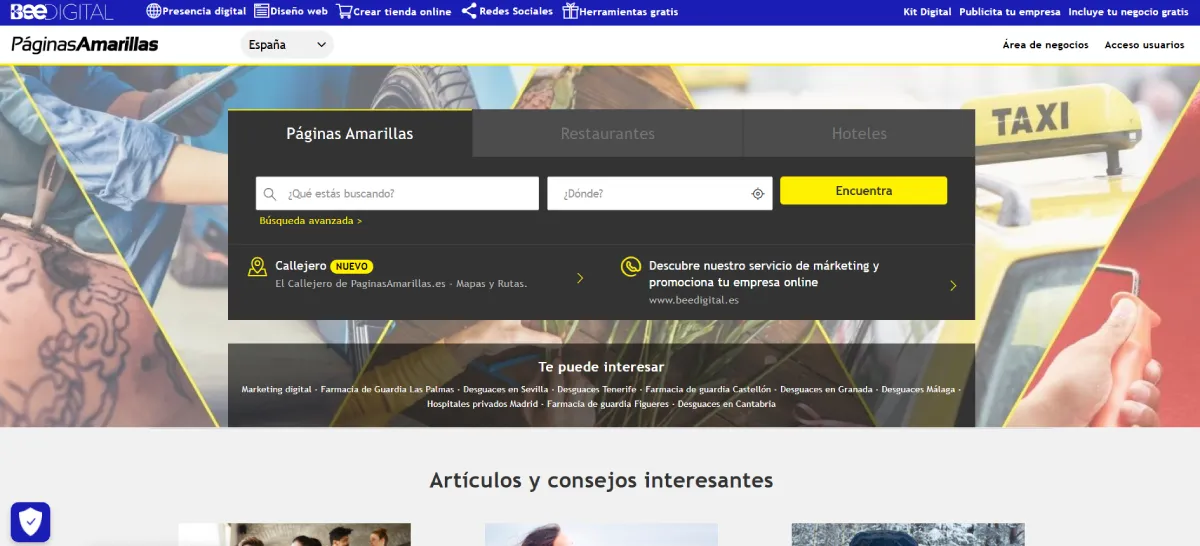Image resolution: width=1200 pixels, height=546 pixels.
Task: Click the Redes Sociales share icon
Action: click(x=469, y=12)
